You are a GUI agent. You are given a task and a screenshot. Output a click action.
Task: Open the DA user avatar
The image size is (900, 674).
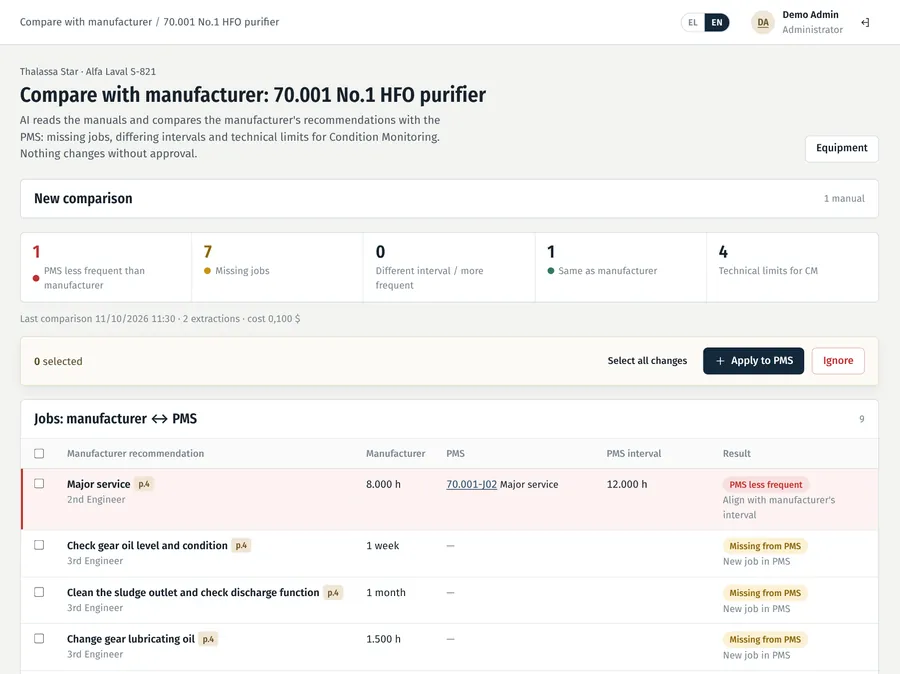(762, 22)
